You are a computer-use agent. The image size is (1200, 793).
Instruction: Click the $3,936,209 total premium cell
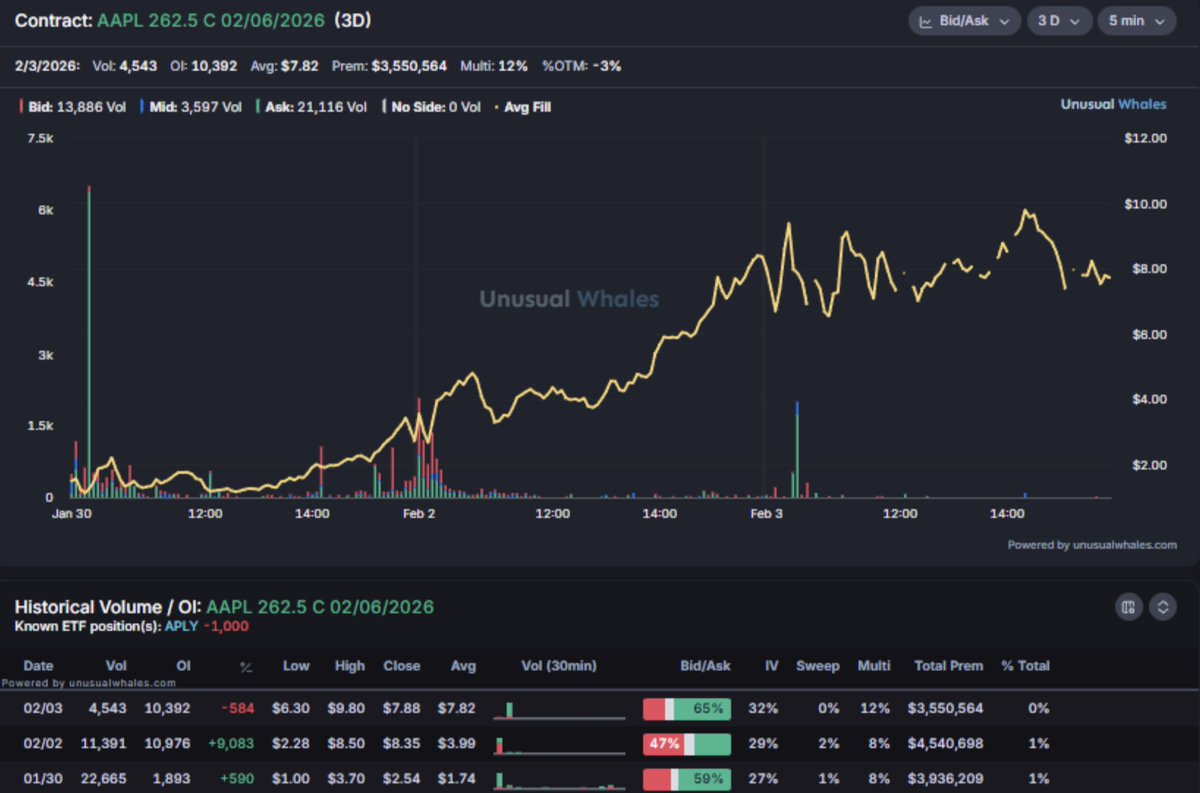tap(945, 779)
